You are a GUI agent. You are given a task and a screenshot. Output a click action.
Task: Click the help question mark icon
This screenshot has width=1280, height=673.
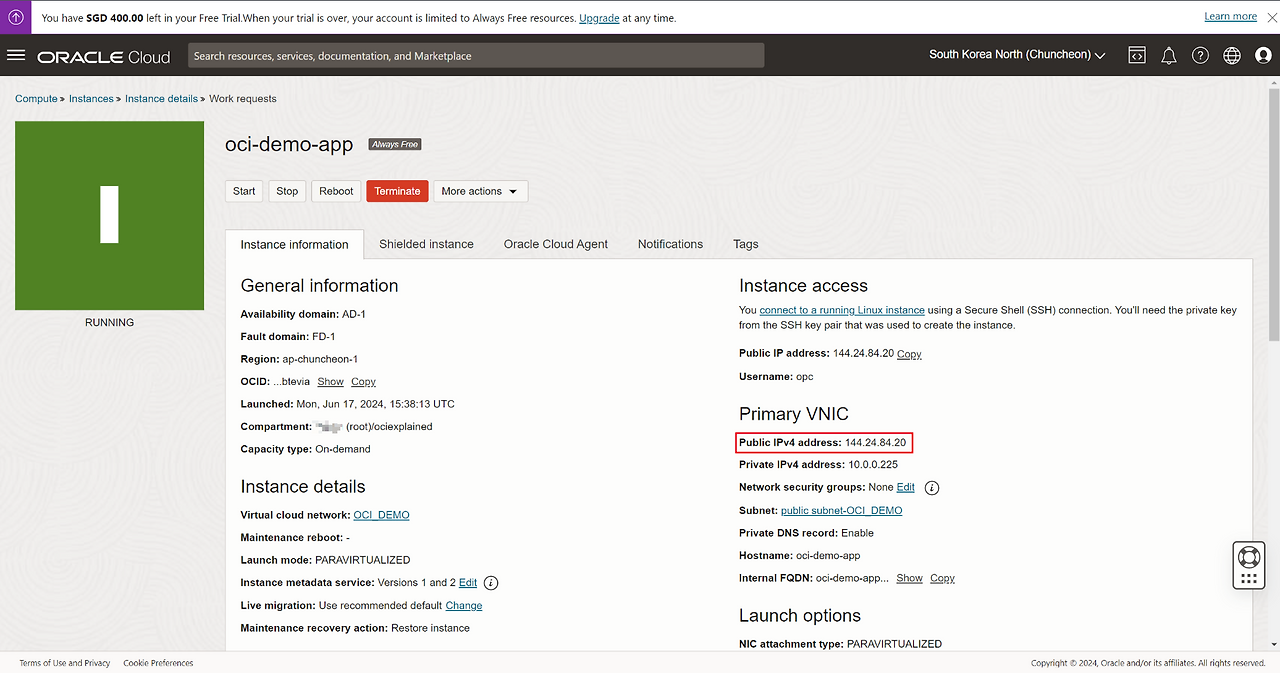point(1200,56)
